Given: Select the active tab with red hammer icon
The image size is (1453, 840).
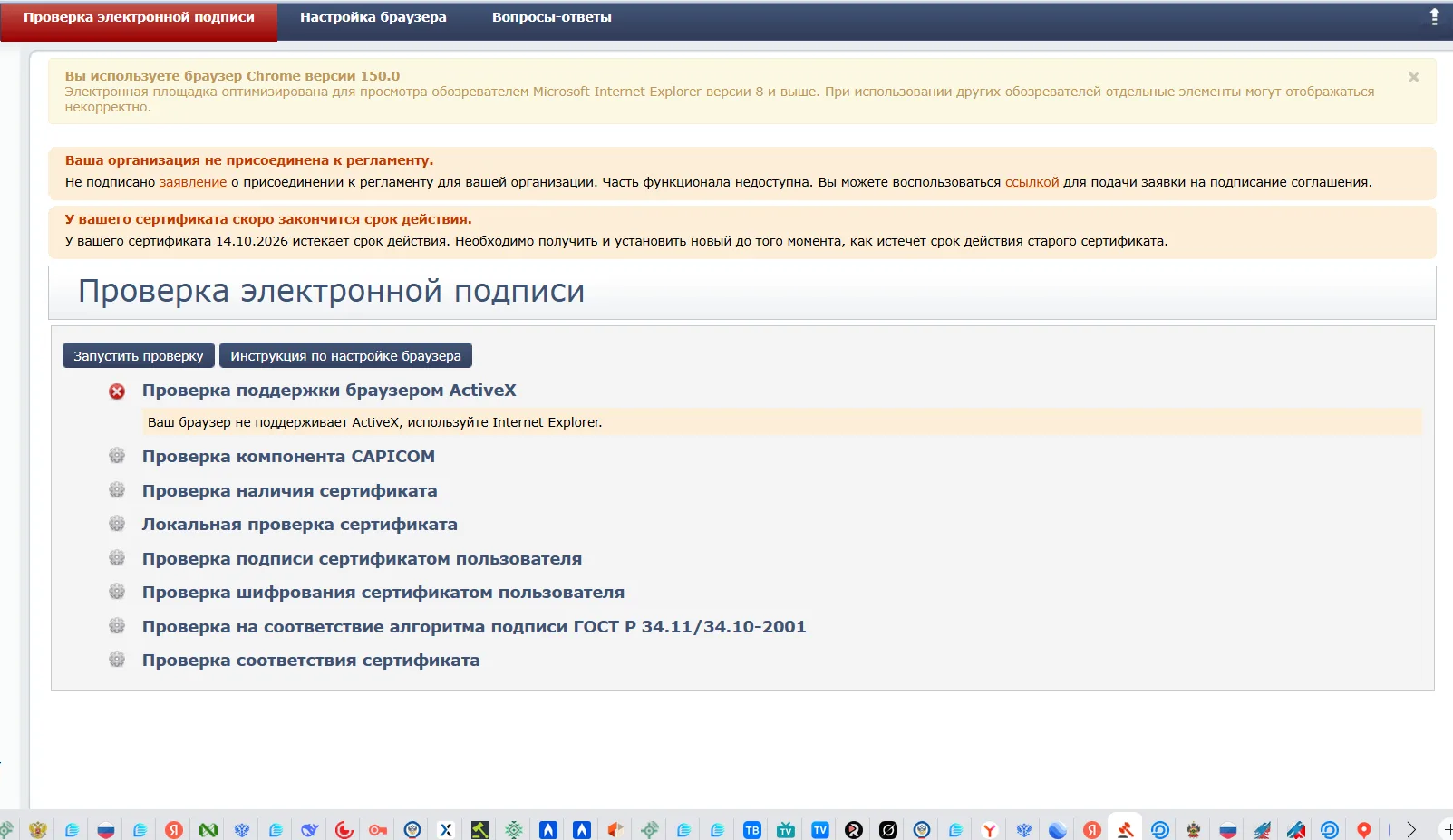Looking at the screenshot, I should (1125, 828).
